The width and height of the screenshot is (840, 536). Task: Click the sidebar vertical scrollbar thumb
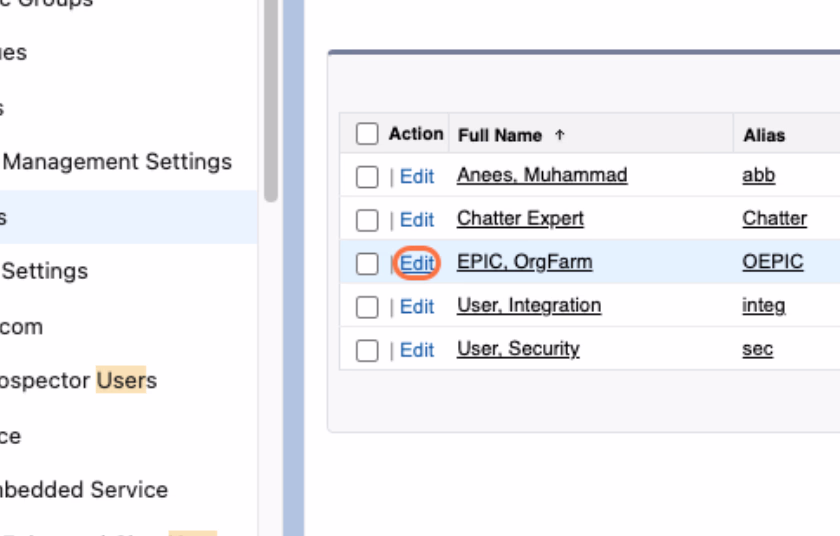pyautogui.click(x=271, y=101)
